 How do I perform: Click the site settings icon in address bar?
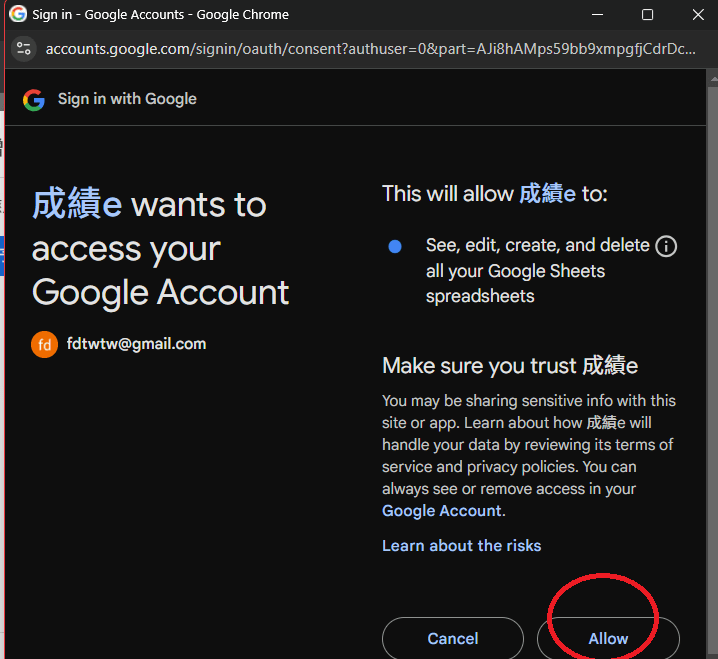tap(24, 49)
